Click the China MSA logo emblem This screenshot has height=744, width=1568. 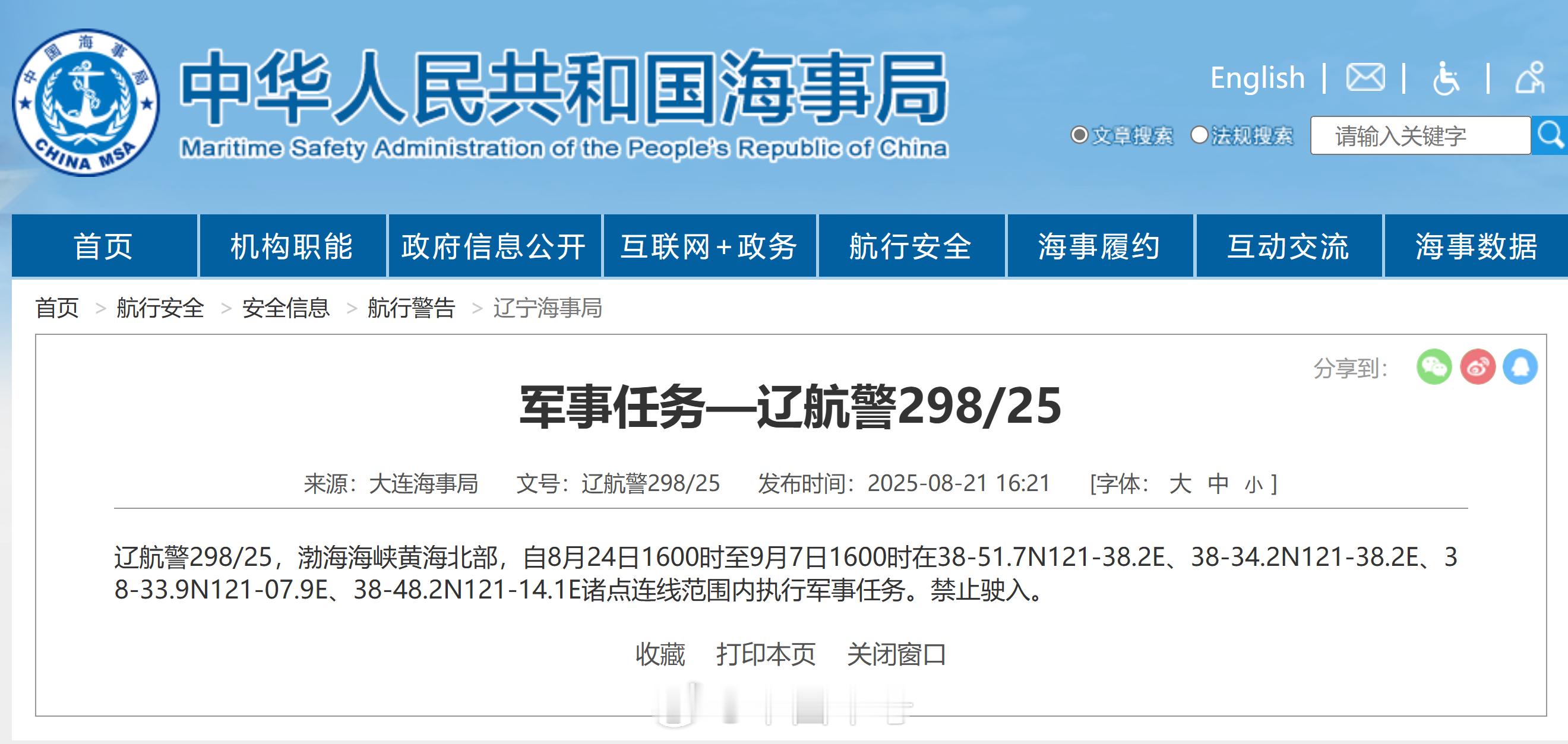pos(86,102)
